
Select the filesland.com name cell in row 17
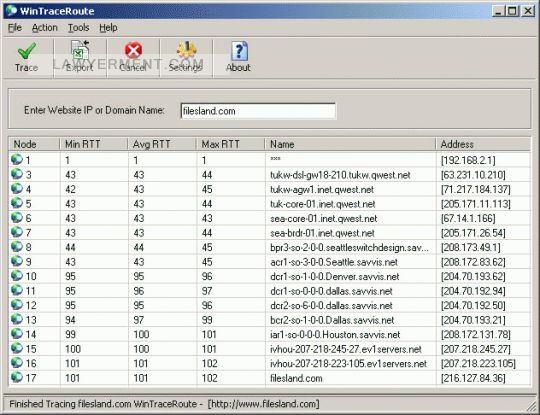296,378
